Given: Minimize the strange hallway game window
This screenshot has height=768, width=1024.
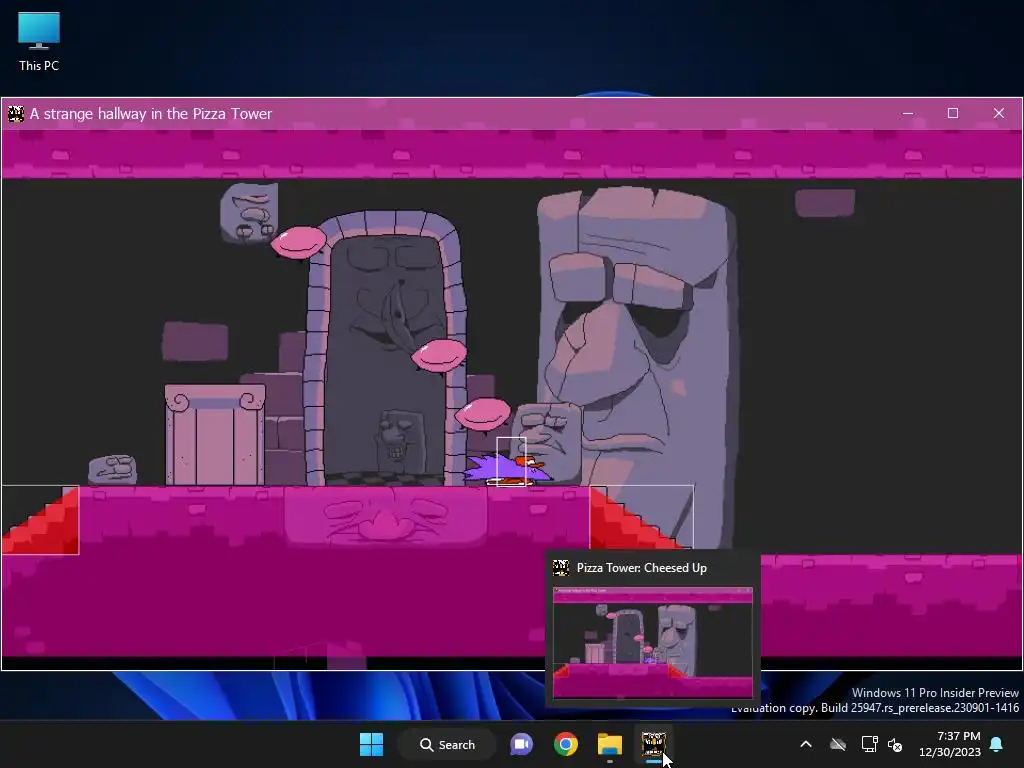Looking at the screenshot, I should tap(908, 113).
